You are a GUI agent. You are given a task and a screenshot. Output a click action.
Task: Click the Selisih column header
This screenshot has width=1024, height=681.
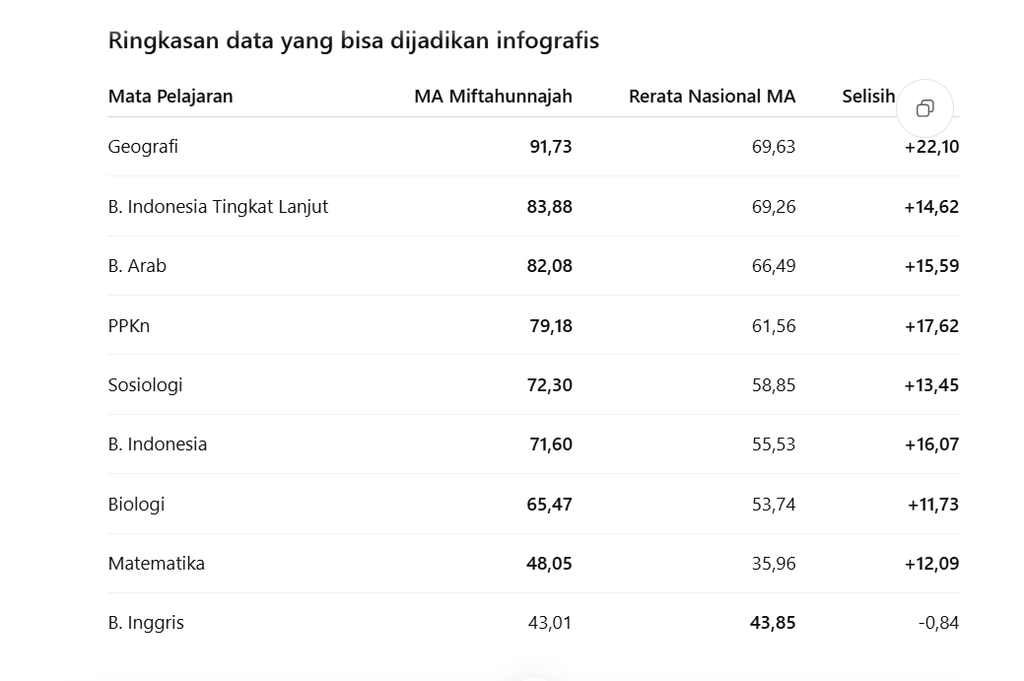pyautogui.click(x=868, y=97)
